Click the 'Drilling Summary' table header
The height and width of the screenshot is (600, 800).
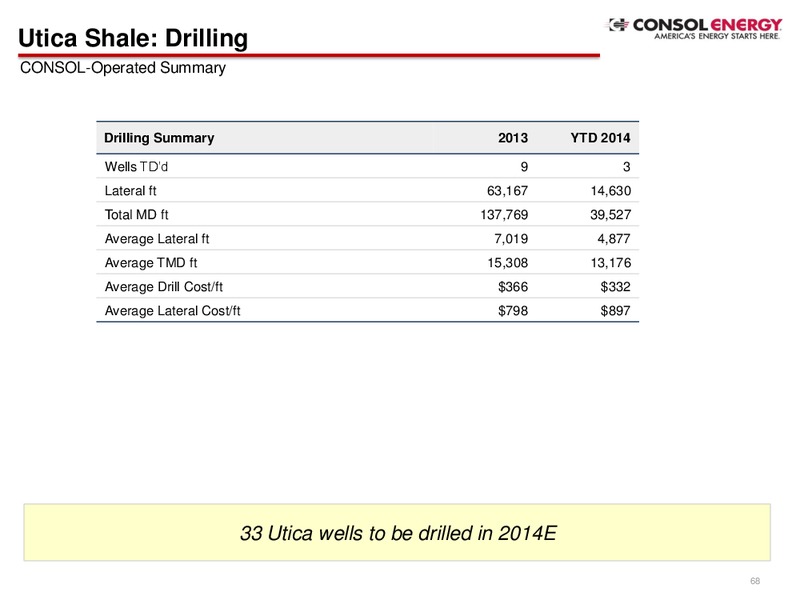tap(159, 138)
